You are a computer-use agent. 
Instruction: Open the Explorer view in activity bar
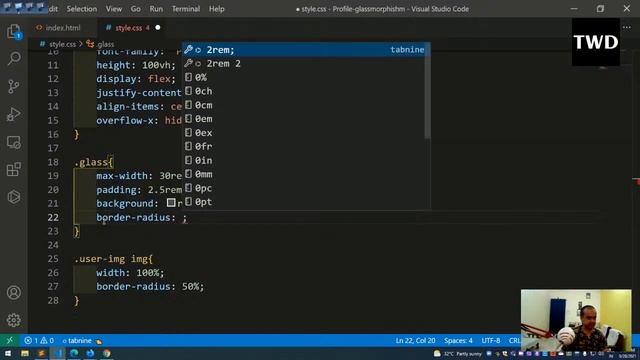pyautogui.click(x=13, y=31)
